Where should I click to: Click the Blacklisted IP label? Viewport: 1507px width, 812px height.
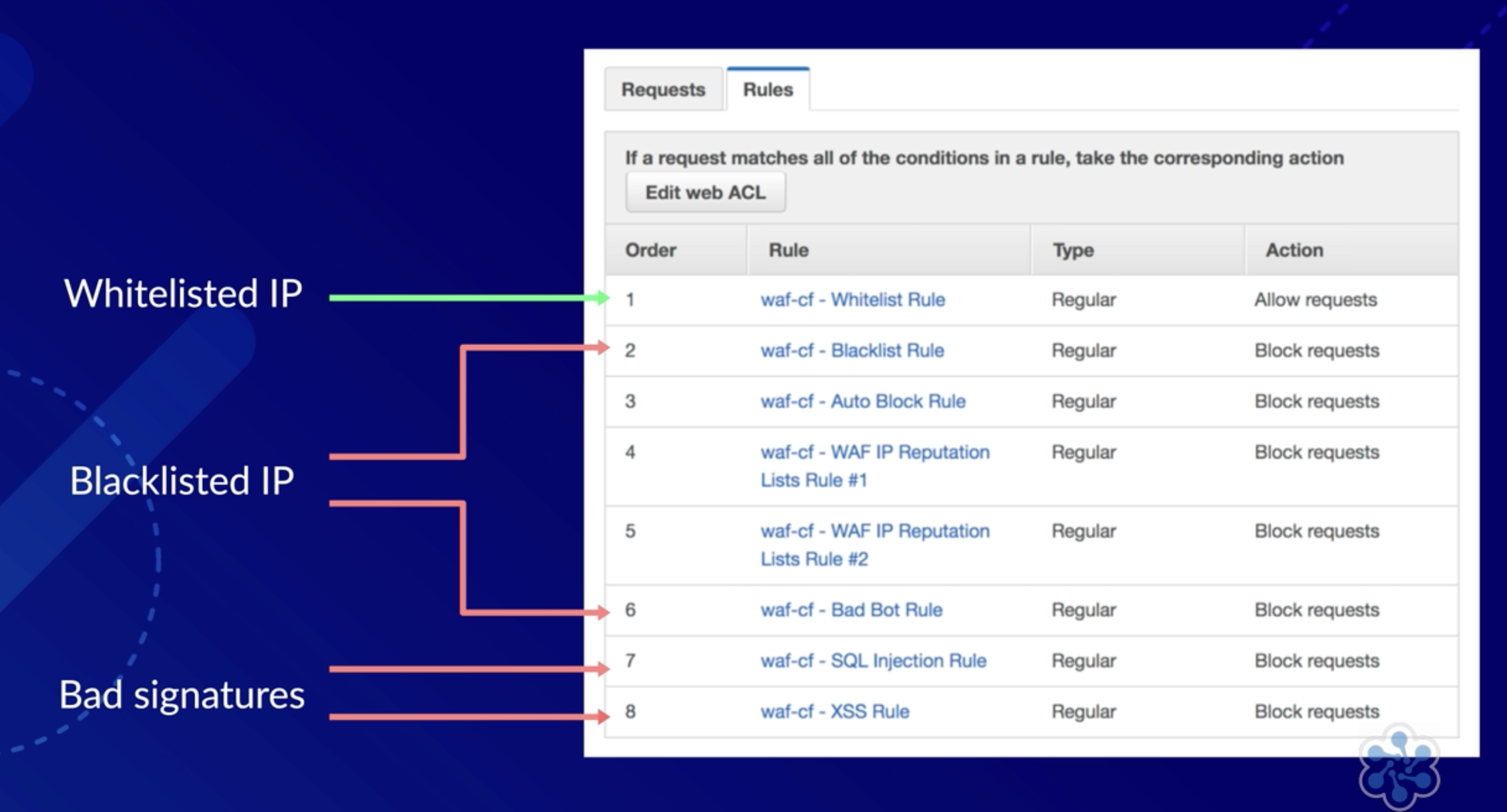[x=181, y=481]
